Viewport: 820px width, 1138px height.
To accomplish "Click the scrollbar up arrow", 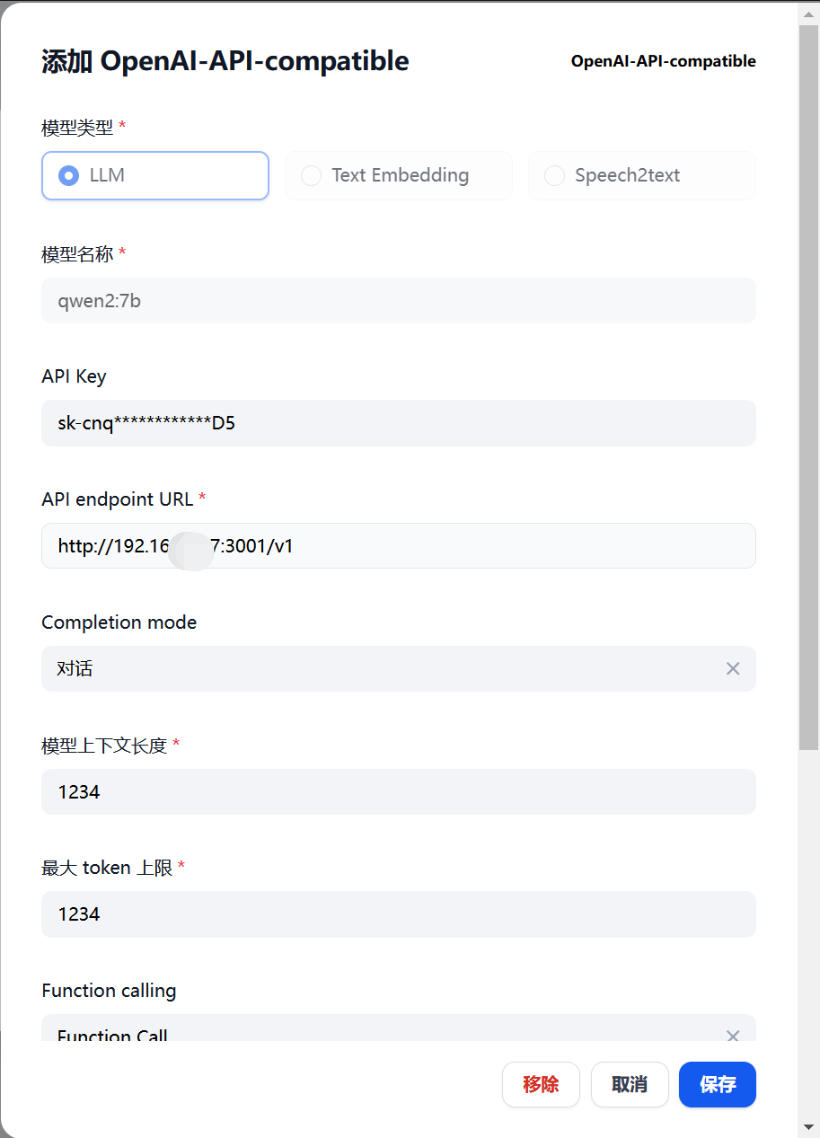I will (x=810, y=14).
